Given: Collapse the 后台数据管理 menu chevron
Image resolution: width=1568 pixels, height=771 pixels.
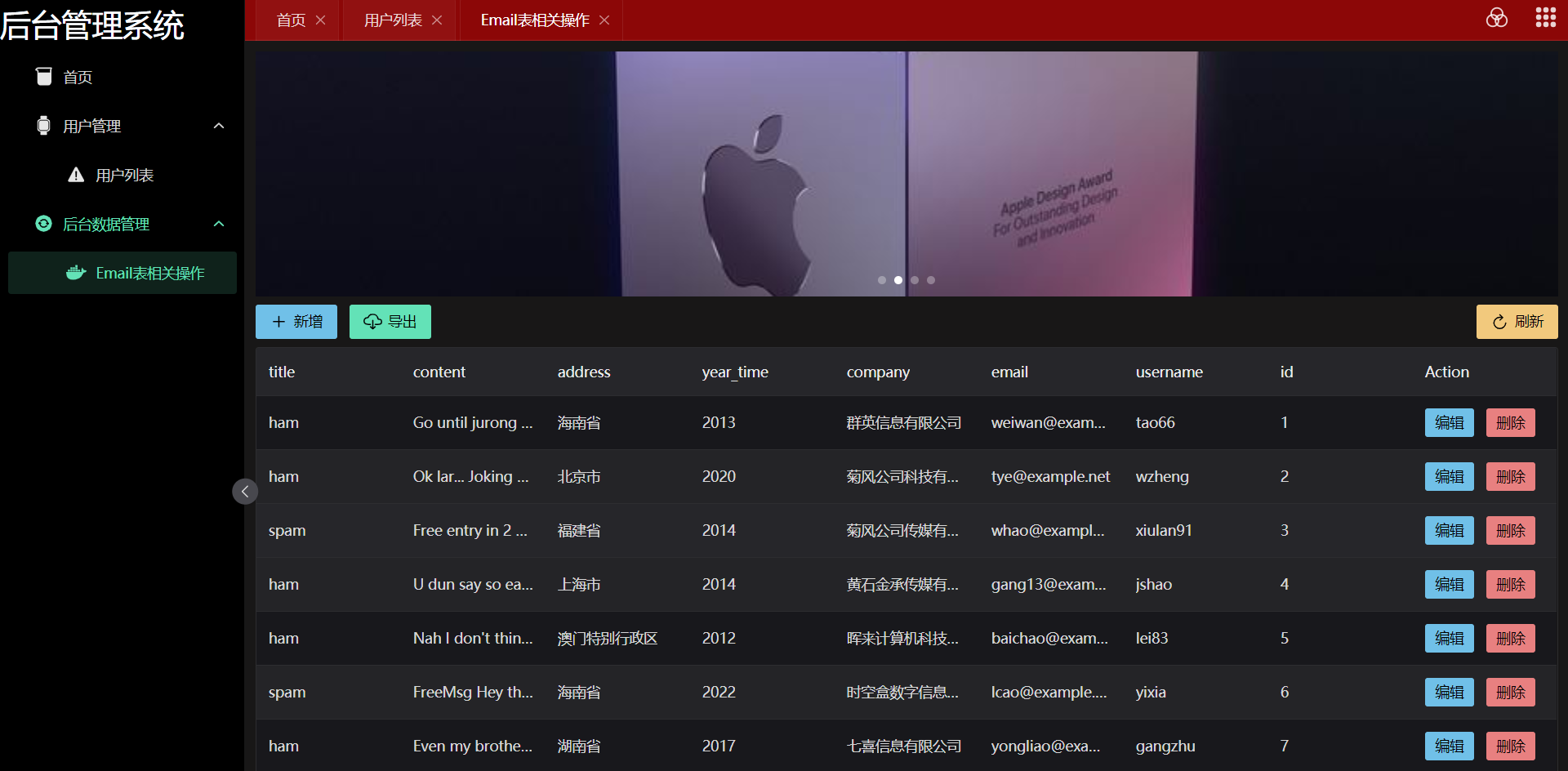Looking at the screenshot, I should pyautogui.click(x=219, y=224).
